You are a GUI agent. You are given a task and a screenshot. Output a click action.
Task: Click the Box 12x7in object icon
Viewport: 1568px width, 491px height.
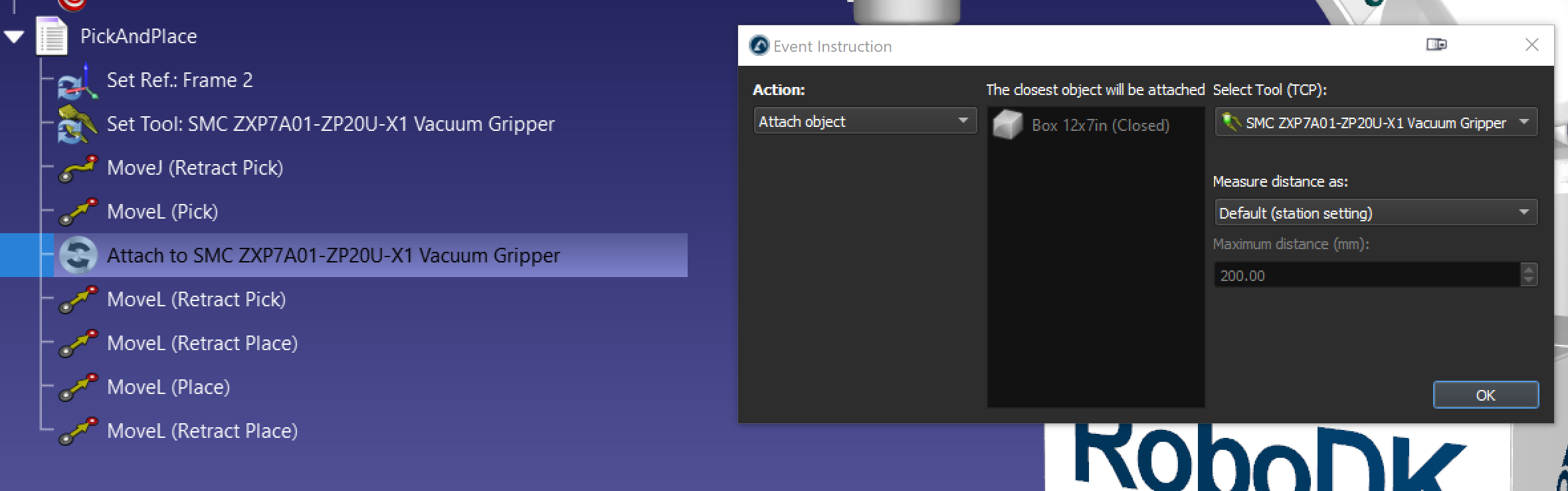pos(1008,125)
